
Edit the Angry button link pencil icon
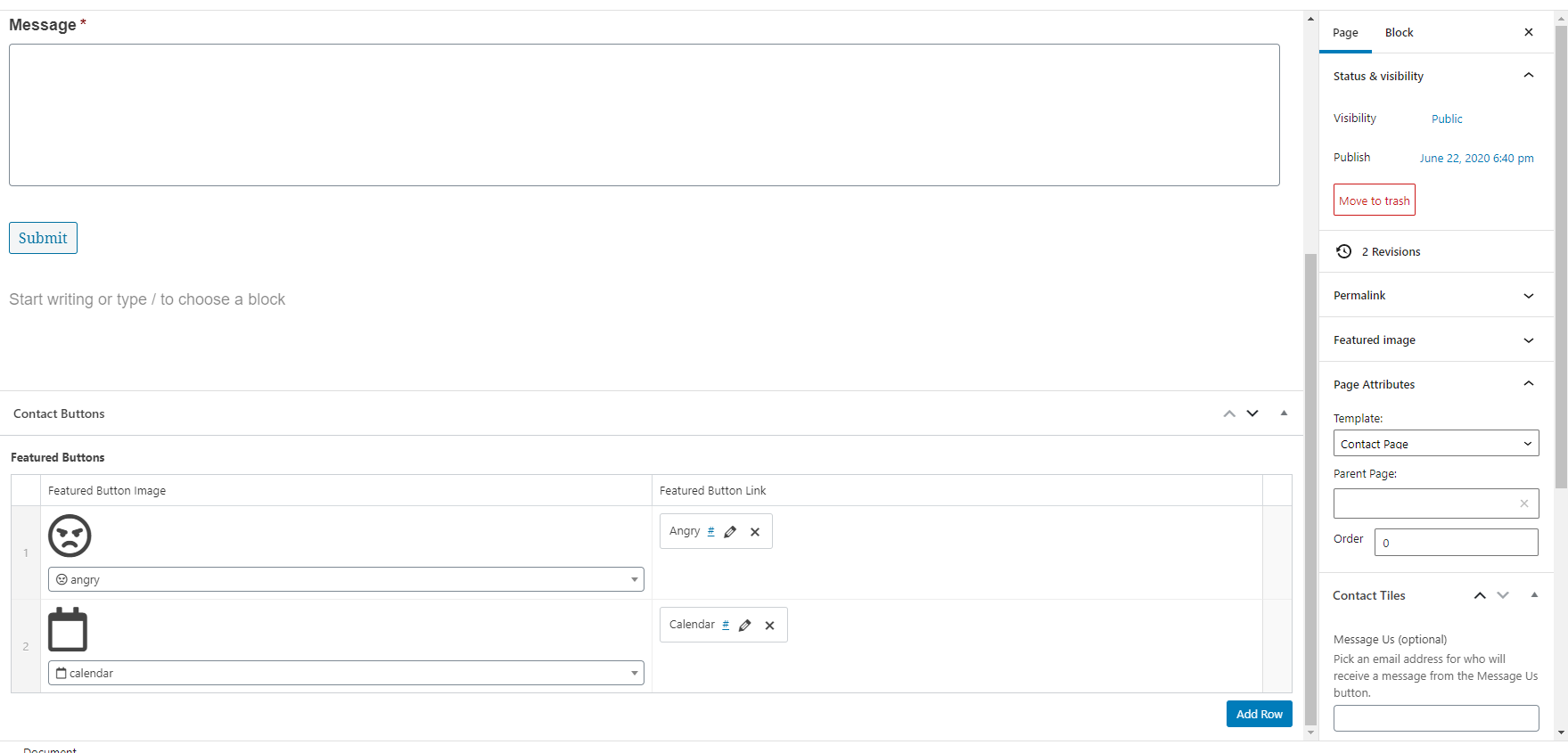pos(730,532)
